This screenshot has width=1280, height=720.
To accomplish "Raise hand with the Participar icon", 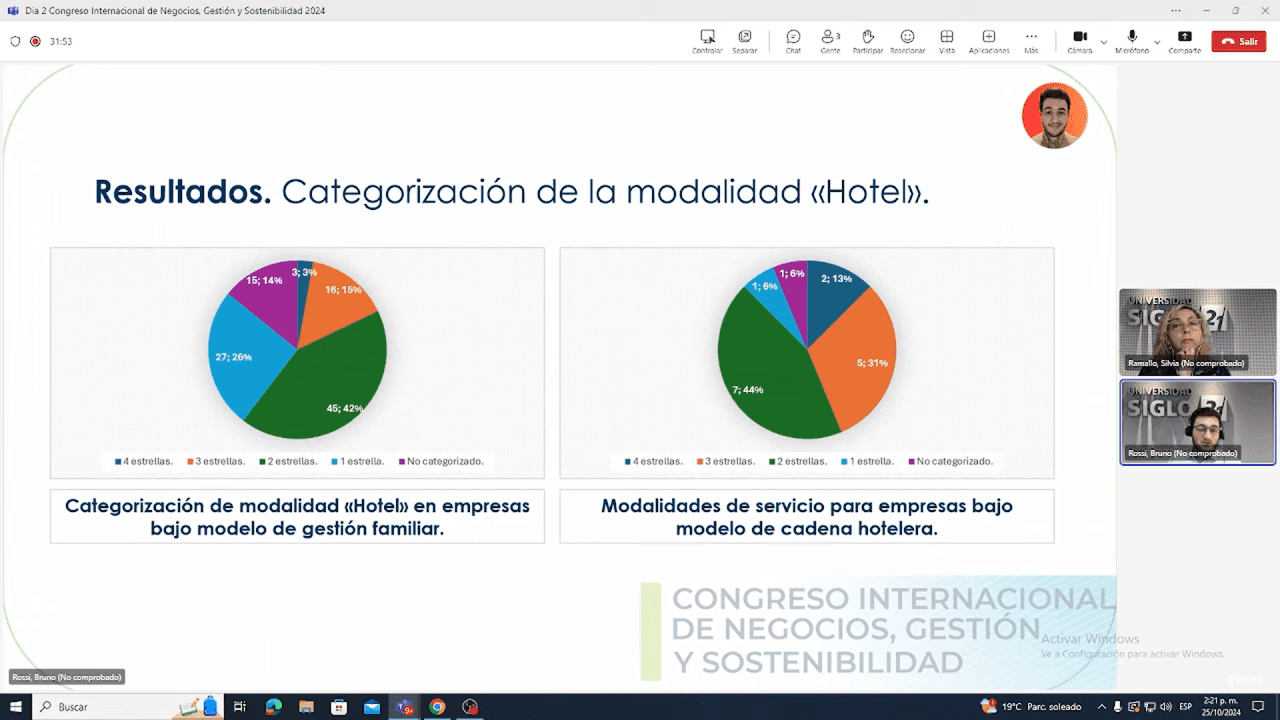I will tap(867, 41).
